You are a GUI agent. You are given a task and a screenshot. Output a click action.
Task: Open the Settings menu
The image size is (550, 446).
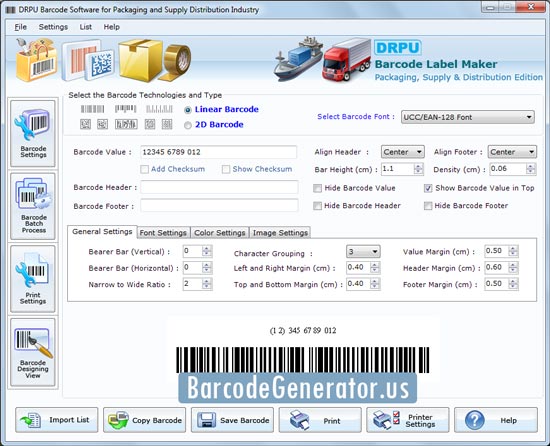tap(53, 27)
